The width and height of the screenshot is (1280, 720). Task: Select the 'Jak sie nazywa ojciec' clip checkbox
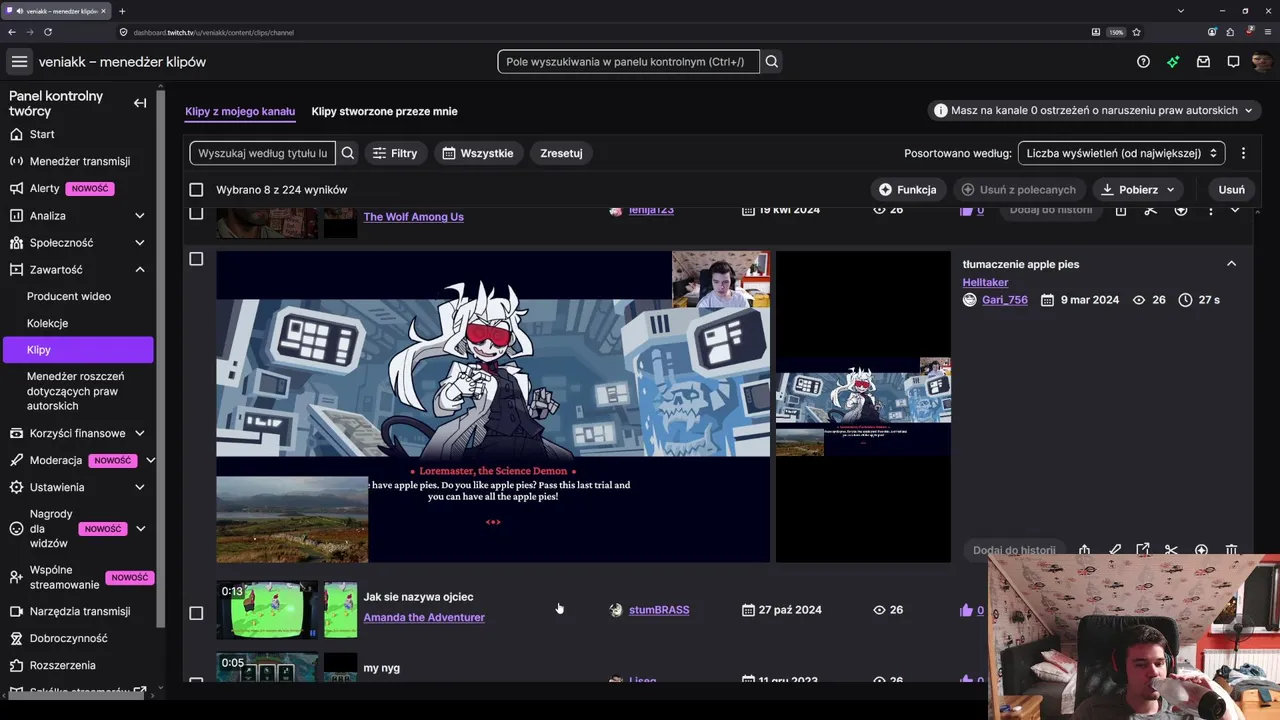coord(196,613)
